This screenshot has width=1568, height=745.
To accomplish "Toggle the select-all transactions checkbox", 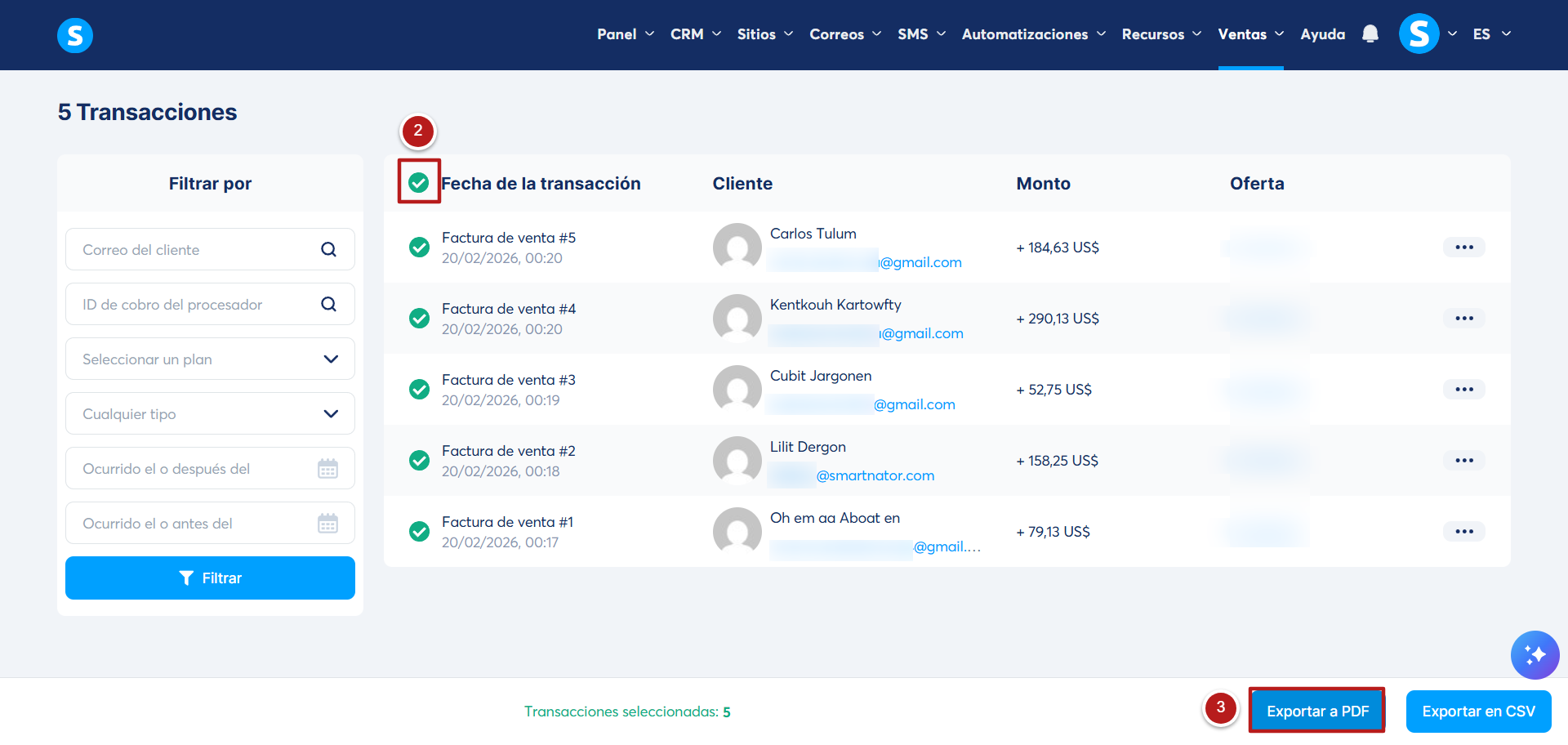I will pyautogui.click(x=419, y=182).
